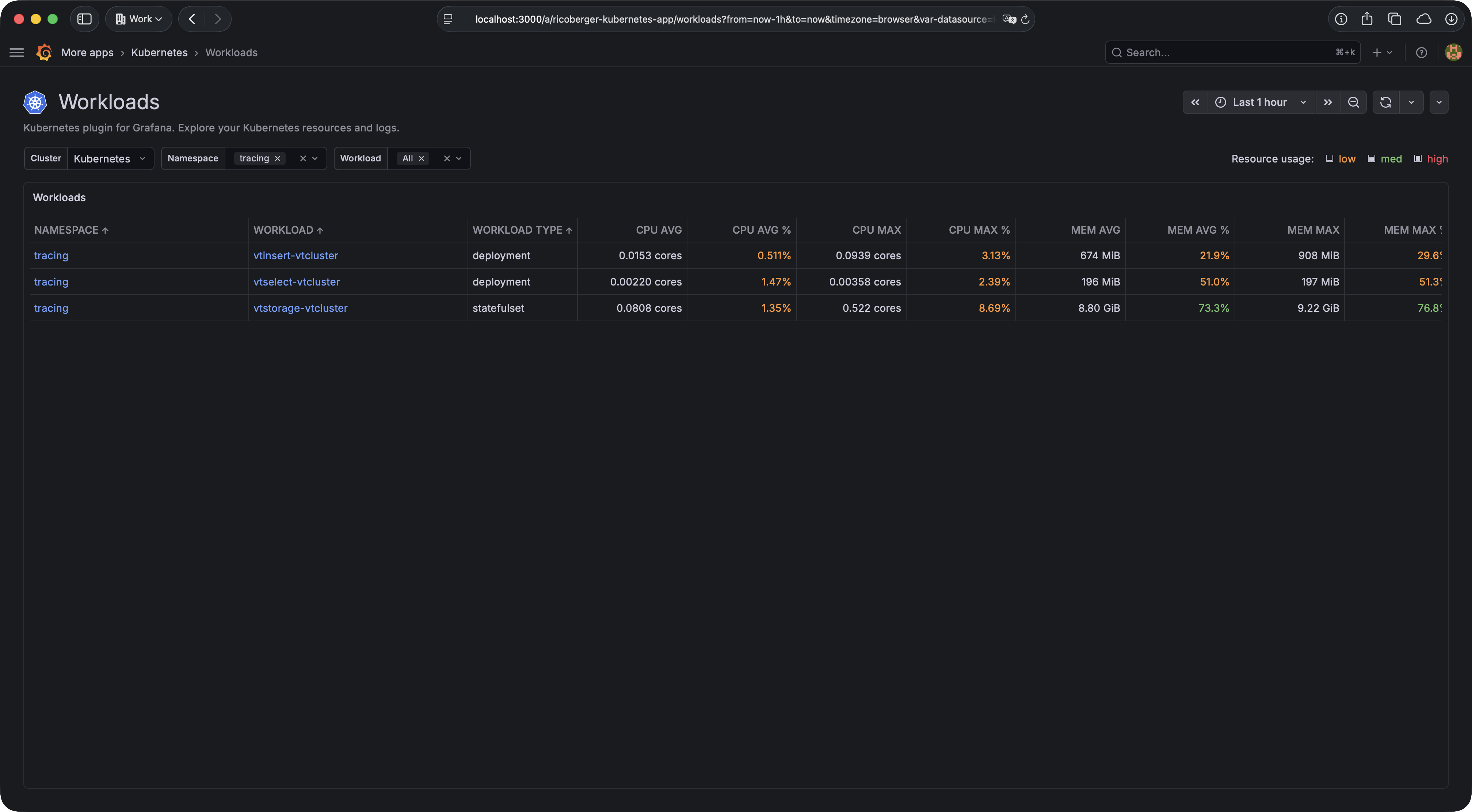Open vtstorage-vtcluster workload link
The image size is (1472, 812).
pyautogui.click(x=301, y=308)
